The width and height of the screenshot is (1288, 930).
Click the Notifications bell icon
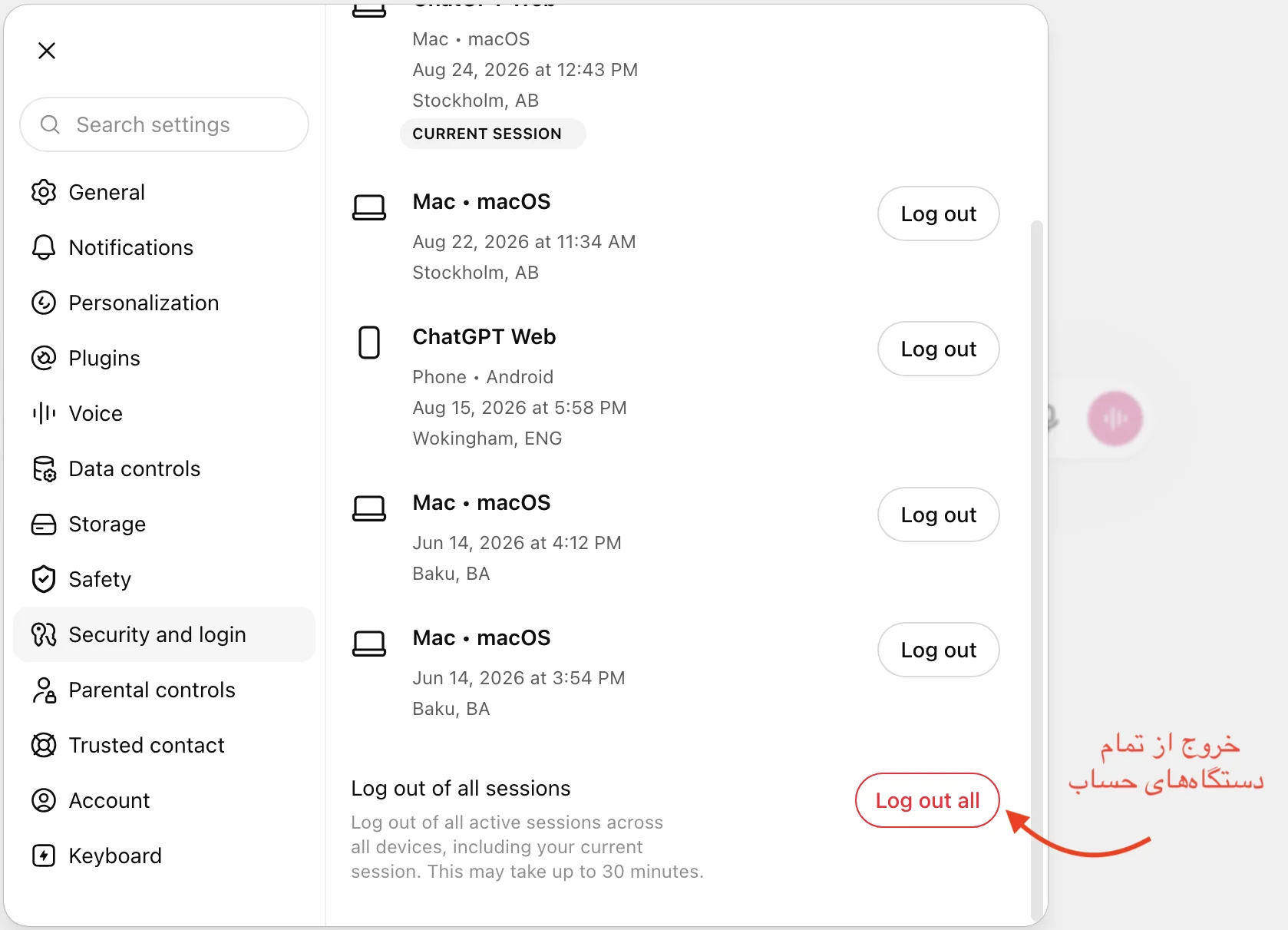coord(44,247)
